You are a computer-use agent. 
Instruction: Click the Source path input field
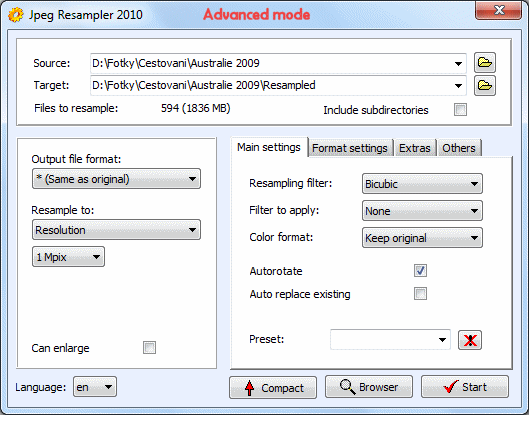pyautogui.click(x=278, y=63)
